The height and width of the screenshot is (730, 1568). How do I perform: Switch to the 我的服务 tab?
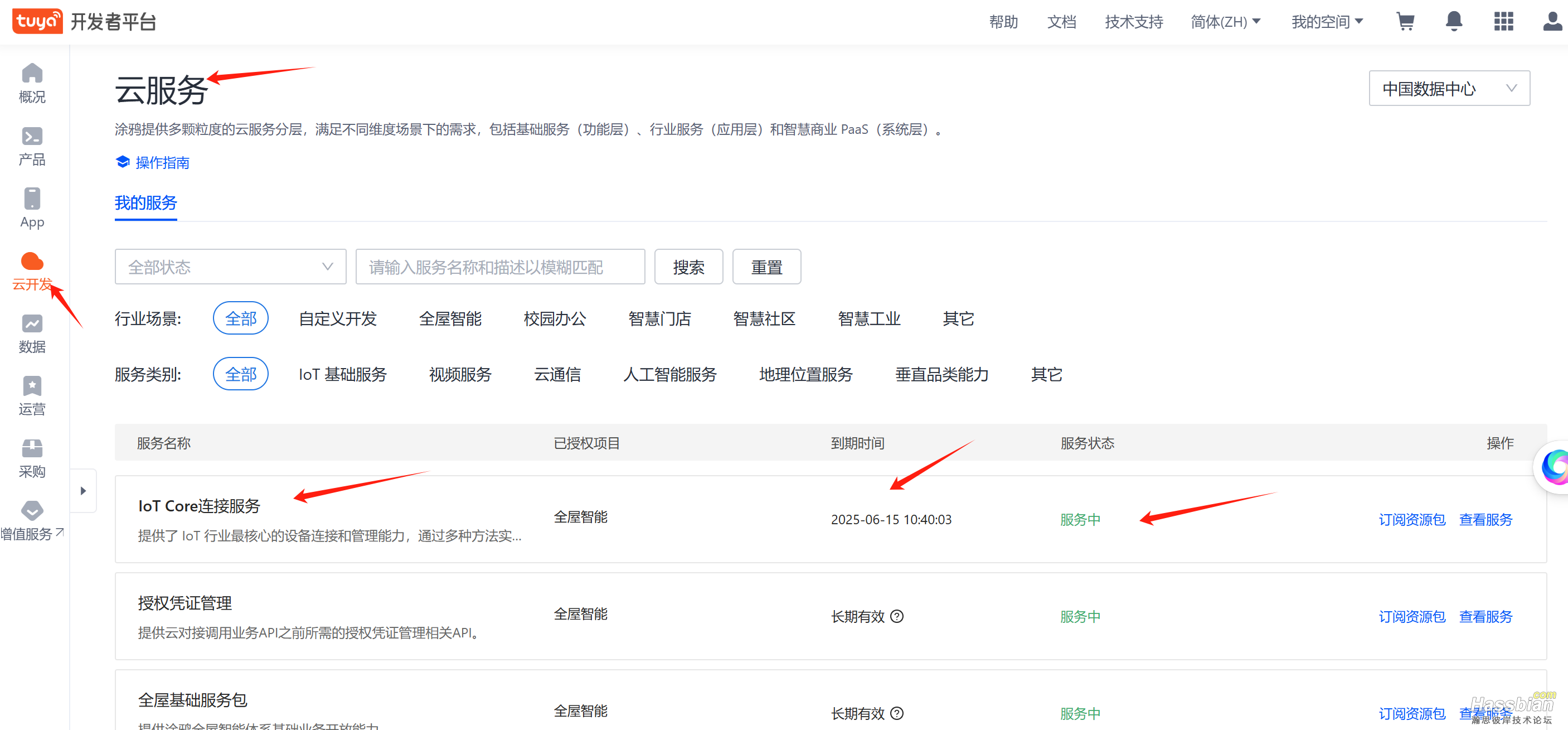pos(146,203)
